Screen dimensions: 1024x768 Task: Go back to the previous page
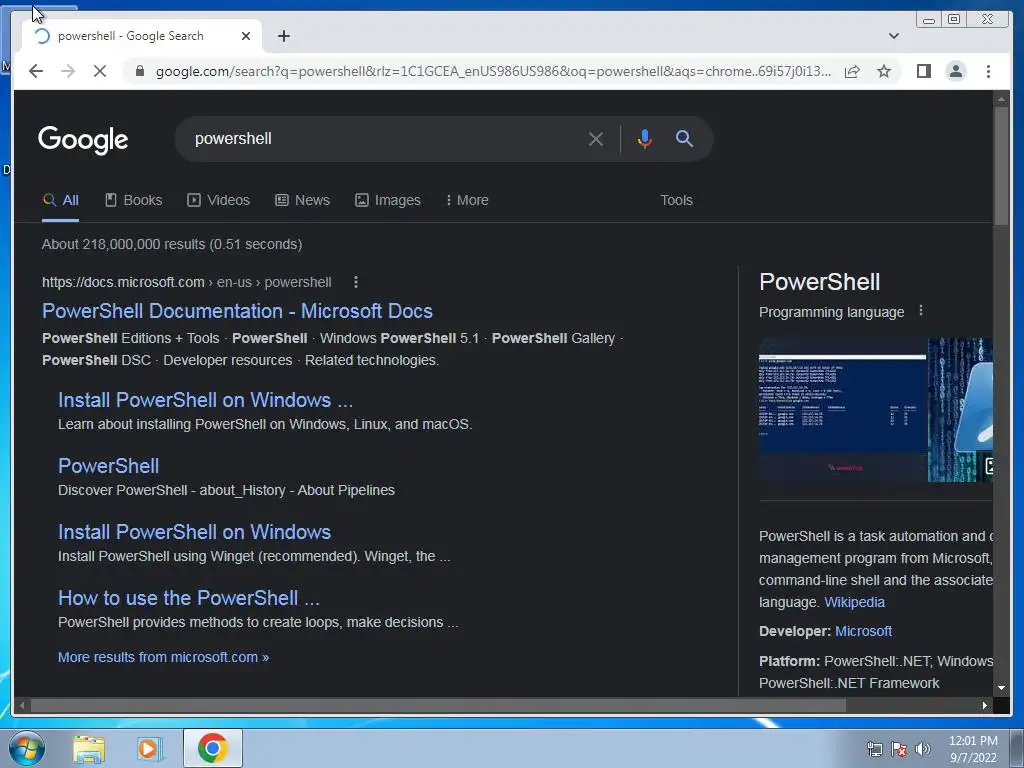point(36,71)
